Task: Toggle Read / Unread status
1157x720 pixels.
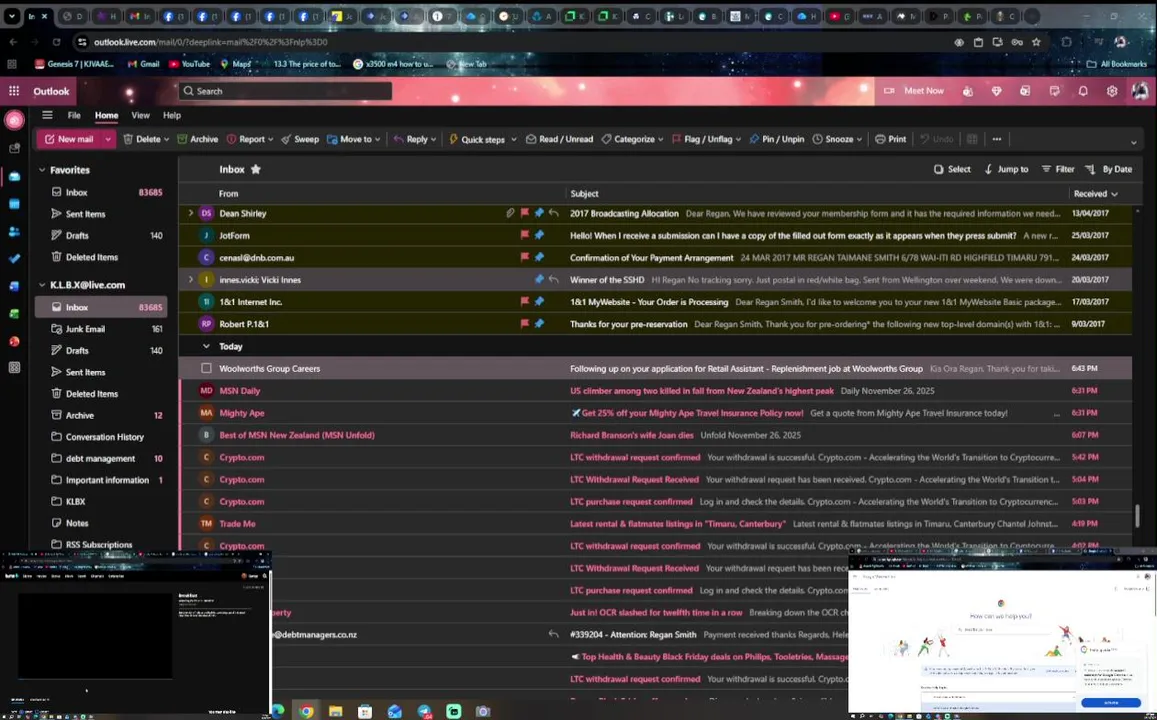Action: coord(559,139)
